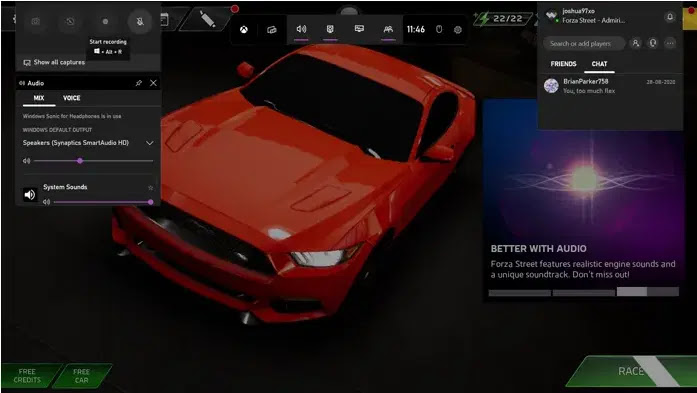Start recording with the record dot button
697x393 pixels.
coord(105,21)
